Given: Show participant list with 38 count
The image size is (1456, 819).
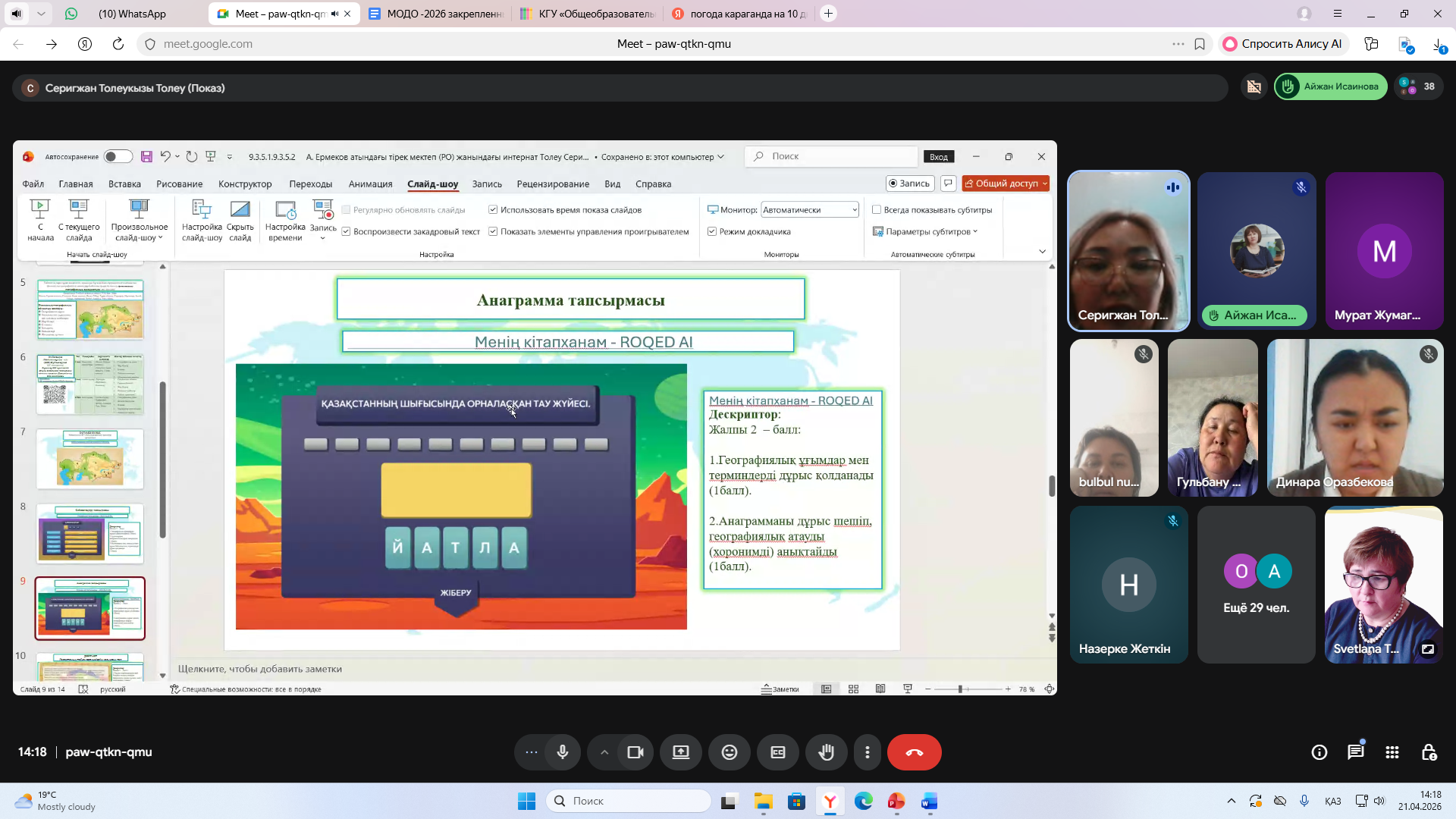Looking at the screenshot, I should point(1418,86).
